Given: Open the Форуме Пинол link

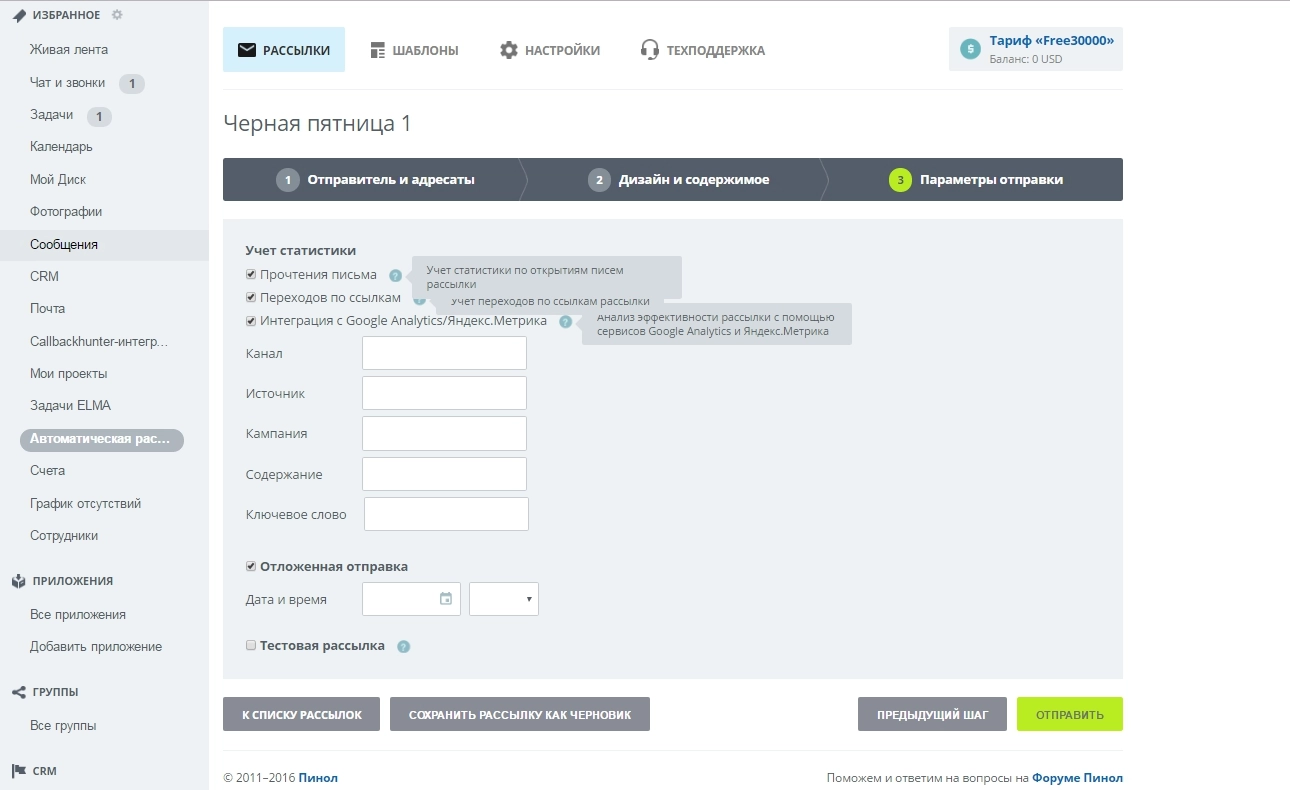Looking at the screenshot, I should click(x=1077, y=778).
